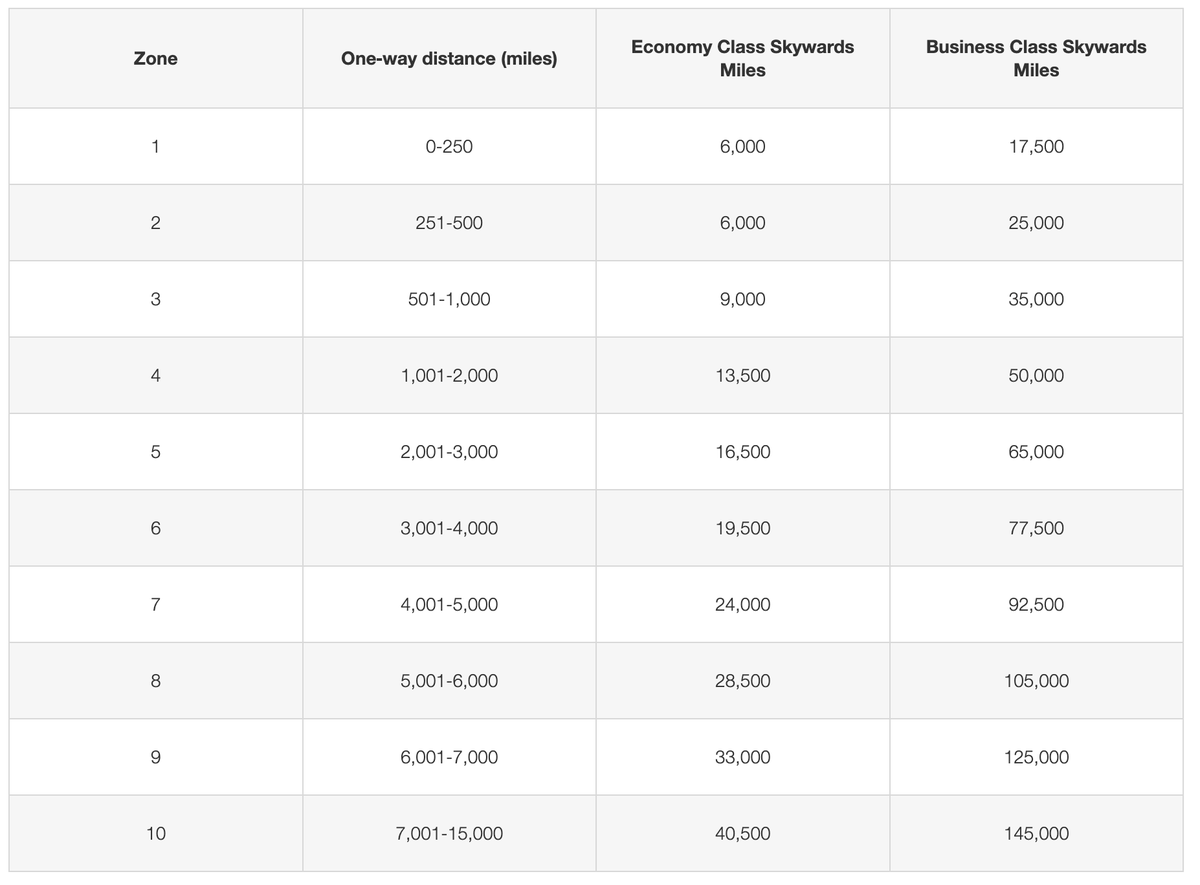
Task: Click the Zone column header
Action: (155, 59)
